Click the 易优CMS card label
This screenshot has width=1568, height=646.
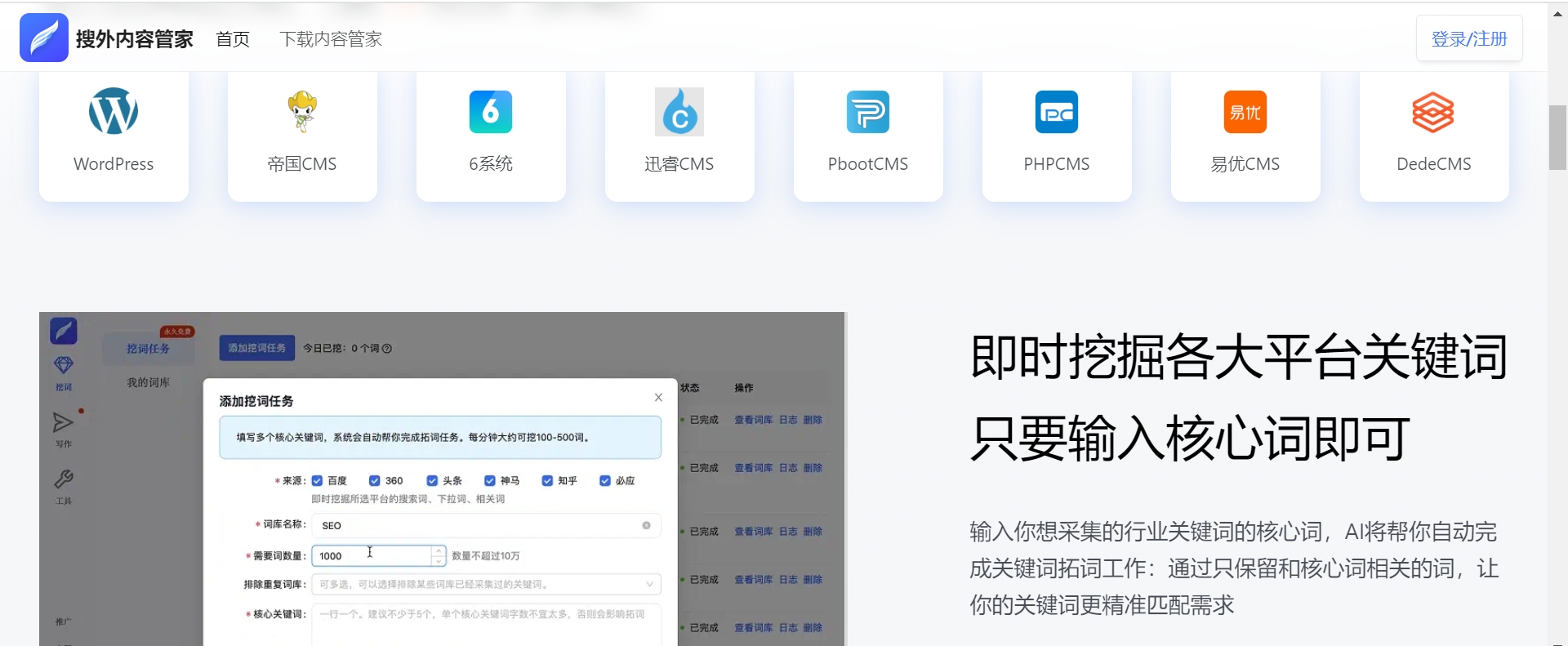tap(1245, 164)
